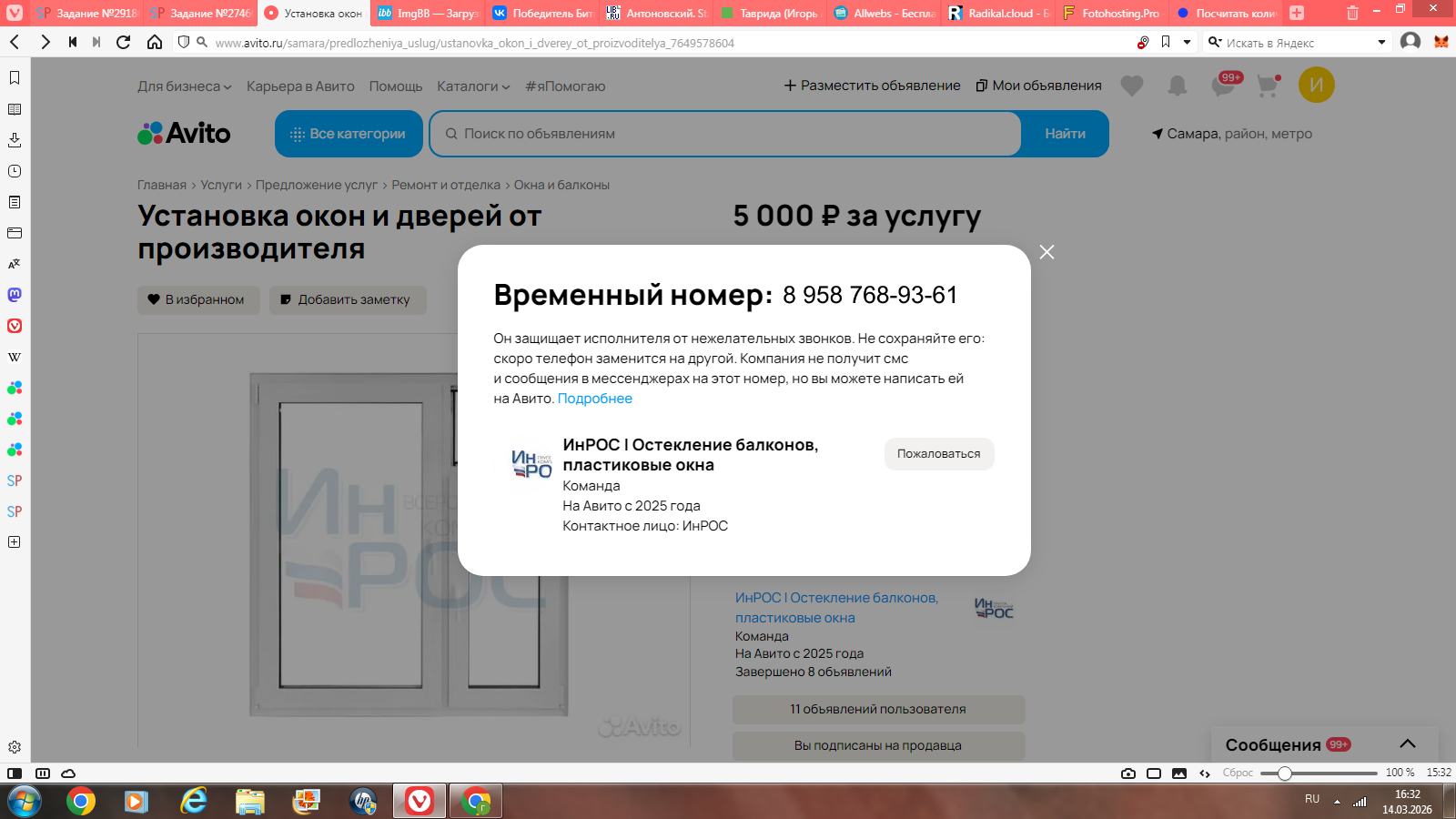Open Avito favorites heart icon
The image size is (1456, 819).
[1132, 86]
